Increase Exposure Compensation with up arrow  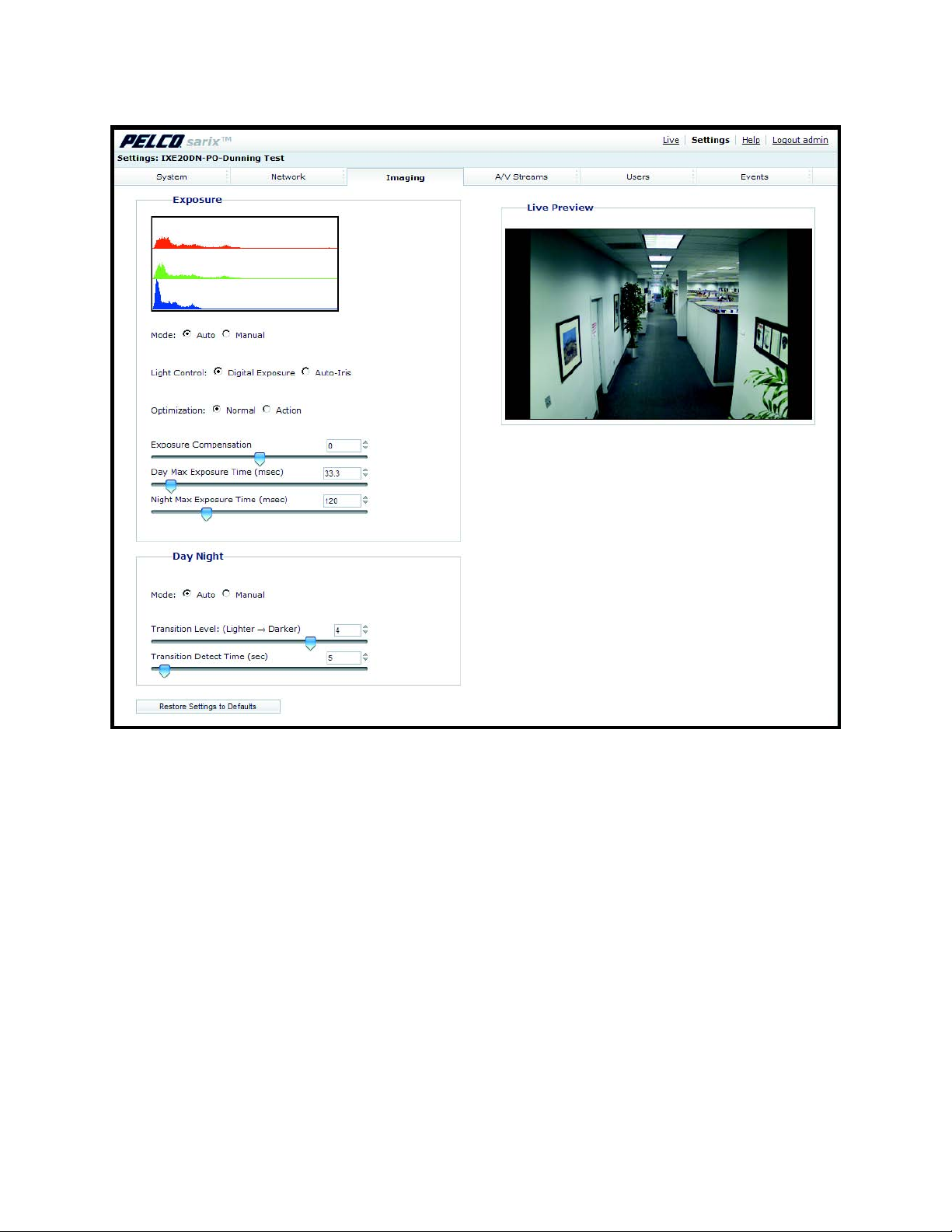point(365,442)
